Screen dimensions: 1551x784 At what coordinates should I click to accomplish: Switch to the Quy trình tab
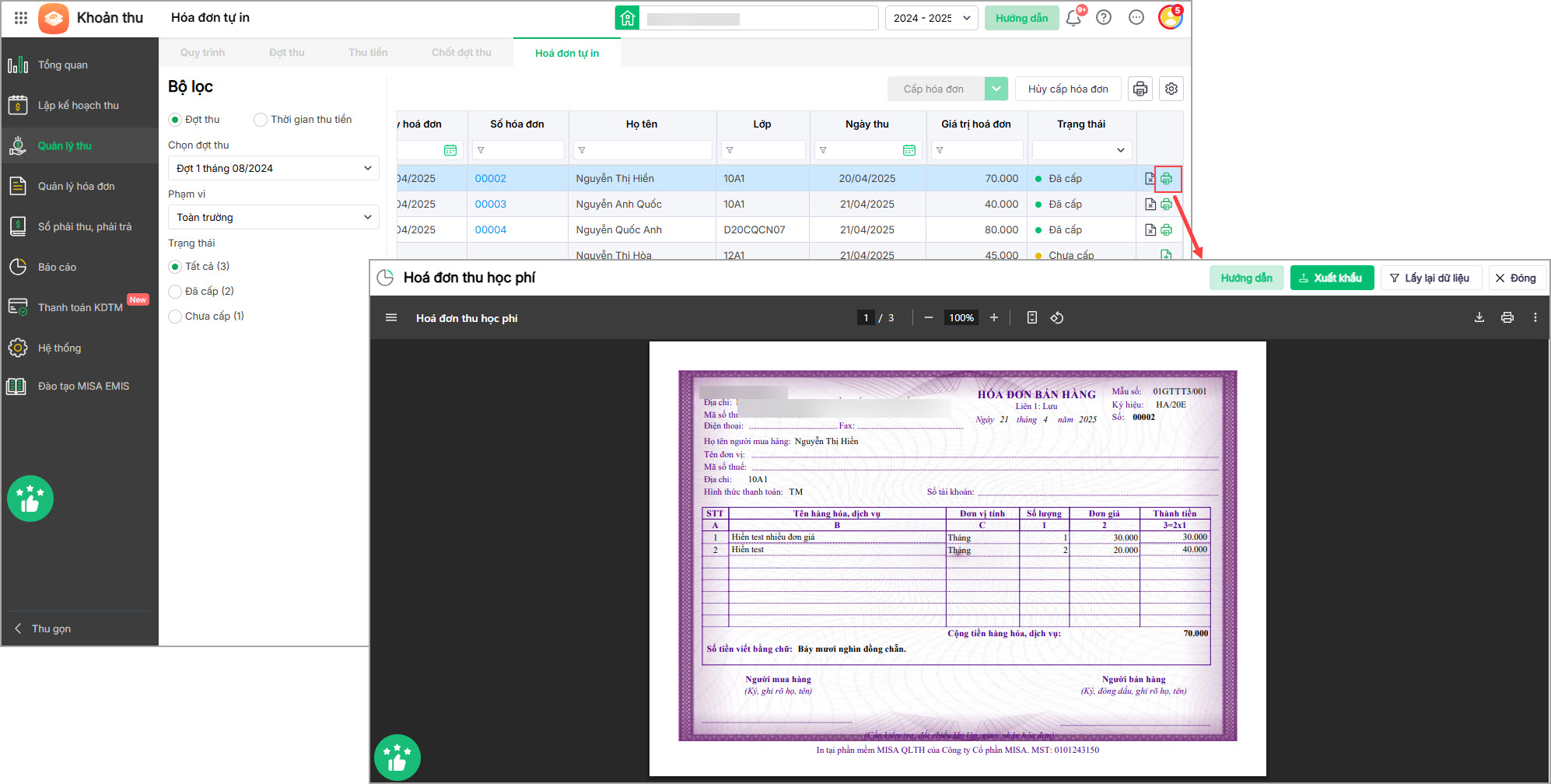pyautogui.click(x=202, y=53)
